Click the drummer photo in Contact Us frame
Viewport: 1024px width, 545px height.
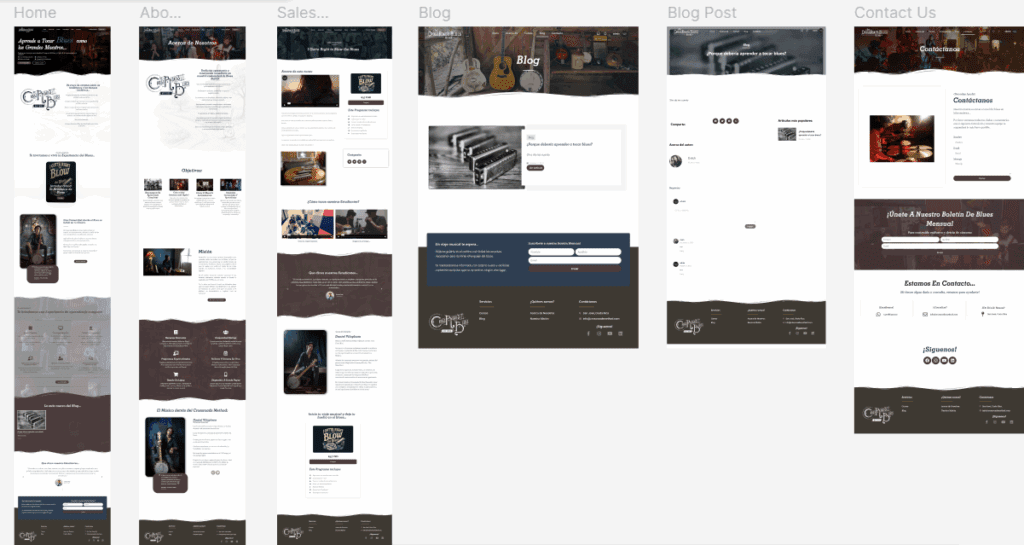coord(902,138)
